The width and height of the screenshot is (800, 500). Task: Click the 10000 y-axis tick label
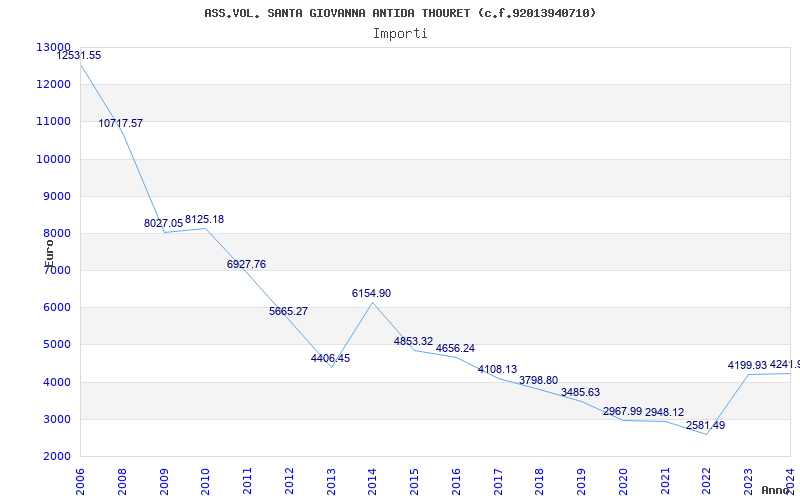pos(53,159)
